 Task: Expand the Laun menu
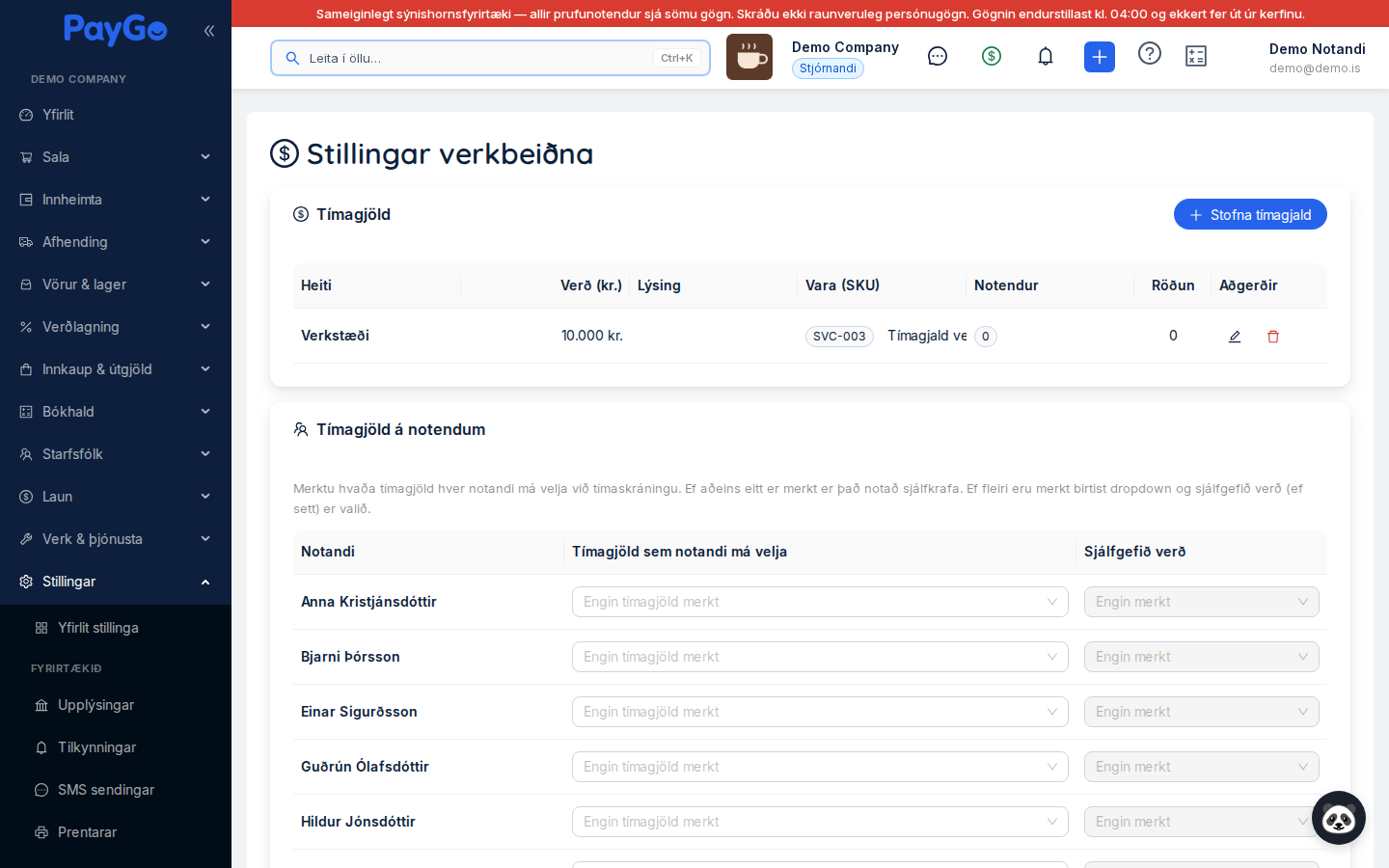click(116, 497)
